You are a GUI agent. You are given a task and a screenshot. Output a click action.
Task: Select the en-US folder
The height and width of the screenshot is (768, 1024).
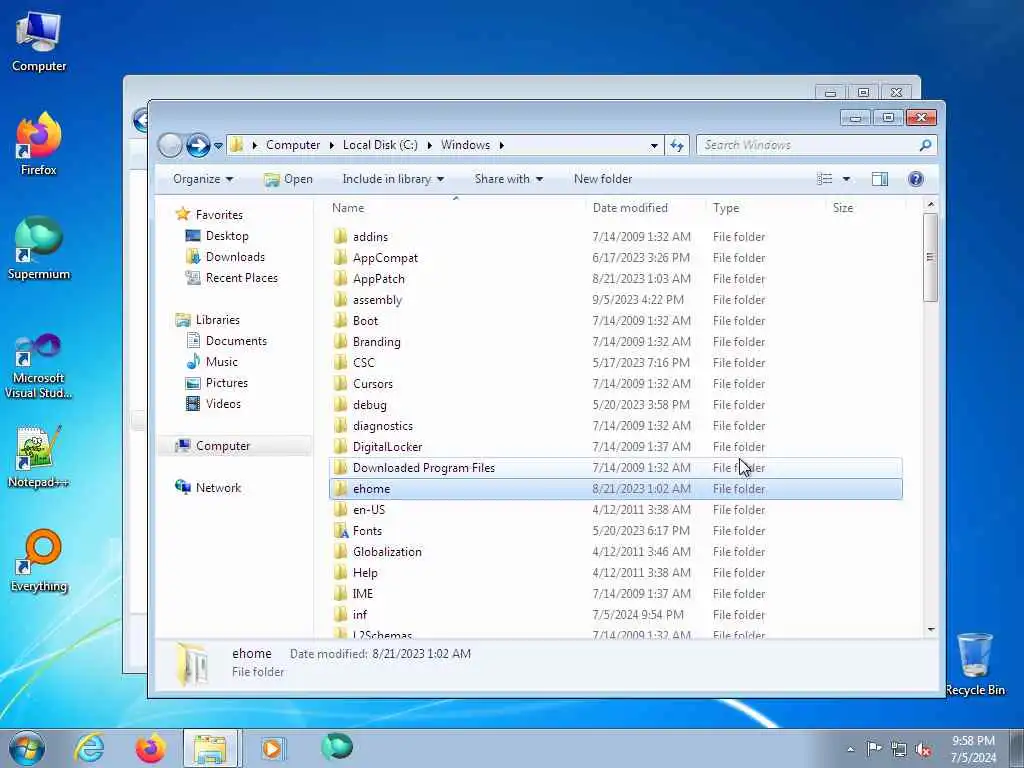pyautogui.click(x=369, y=509)
